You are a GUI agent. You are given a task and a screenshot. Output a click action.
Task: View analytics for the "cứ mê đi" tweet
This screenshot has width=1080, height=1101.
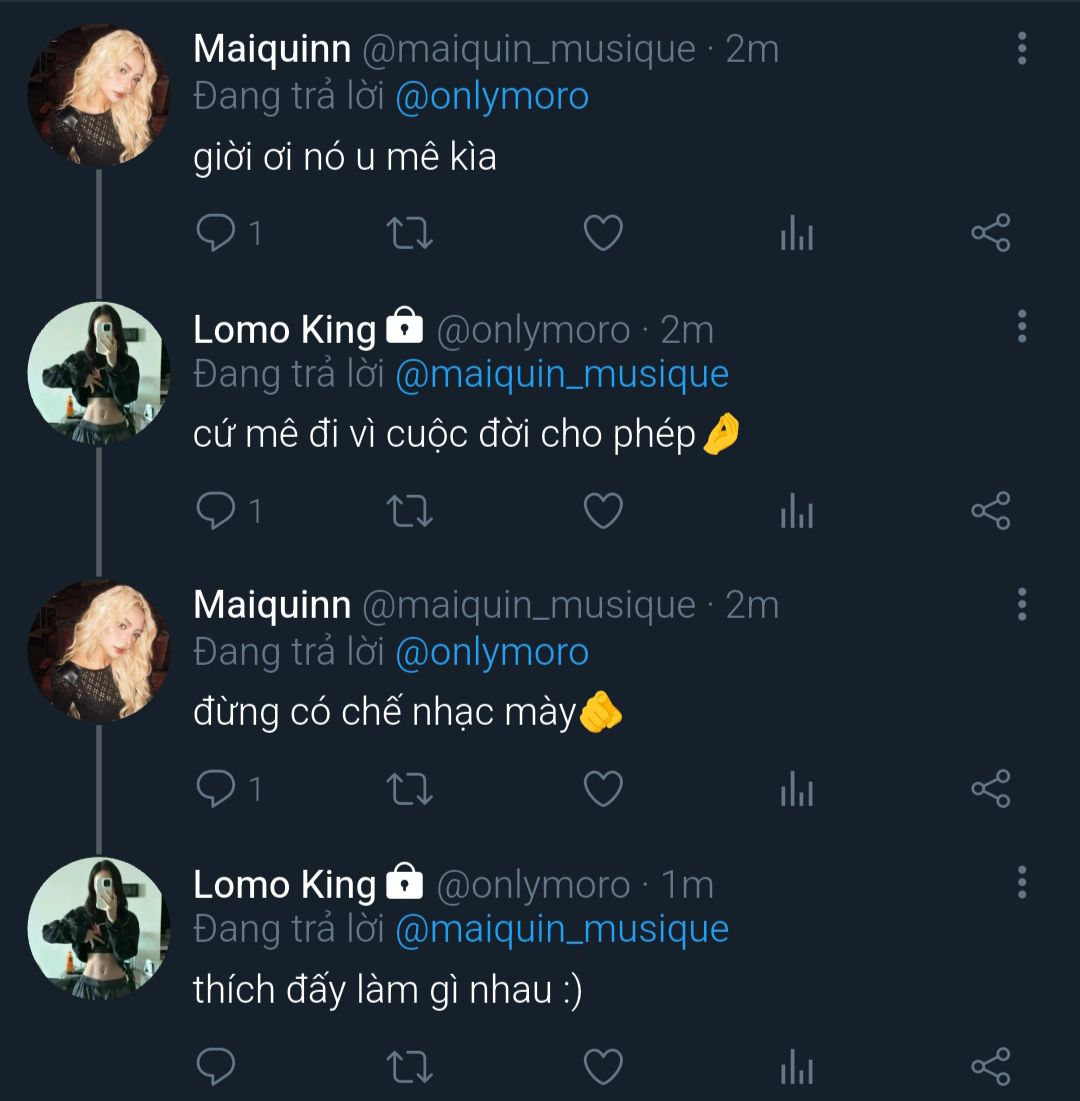point(796,512)
